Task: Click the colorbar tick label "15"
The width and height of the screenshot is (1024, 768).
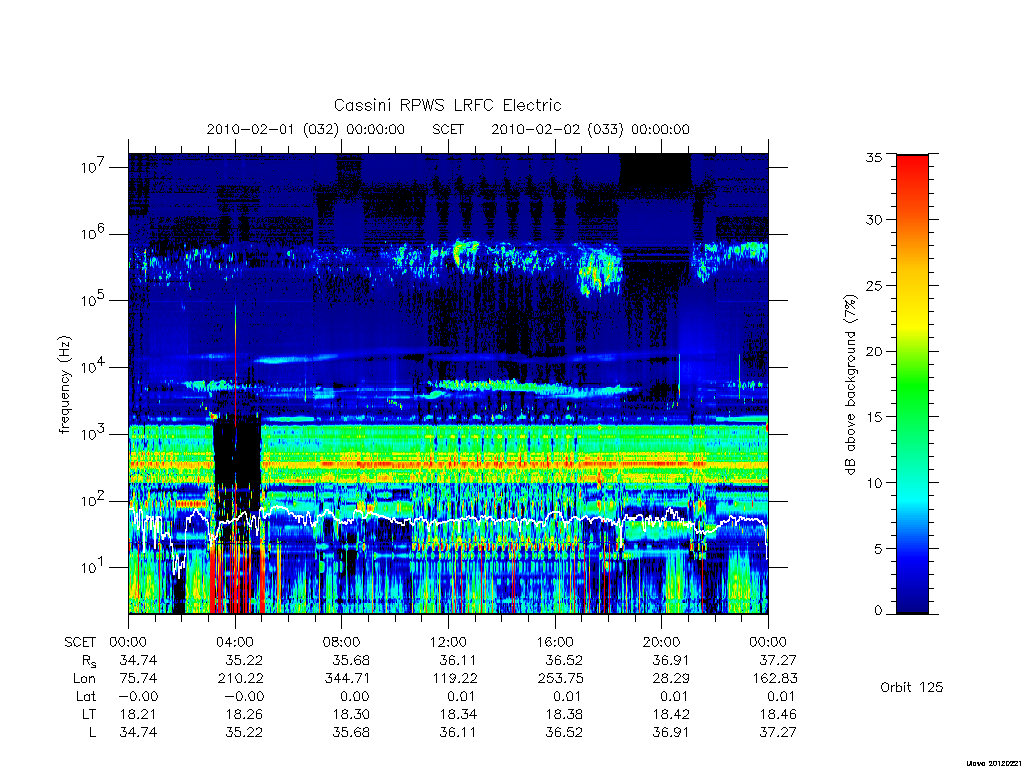Action: click(873, 417)
